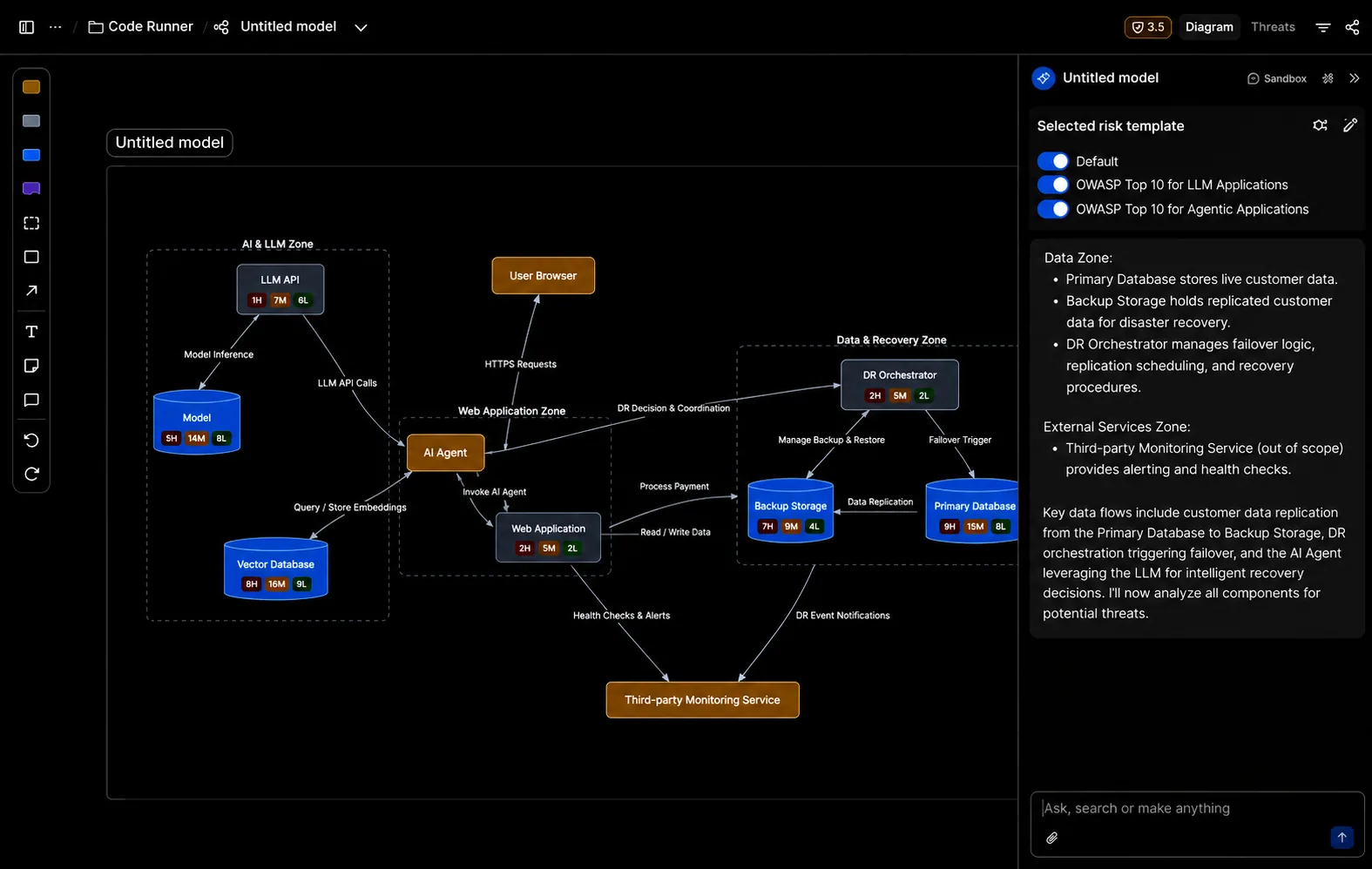Select the blue datastore shape tool
1372x869 pixels.
click(31, 155)
